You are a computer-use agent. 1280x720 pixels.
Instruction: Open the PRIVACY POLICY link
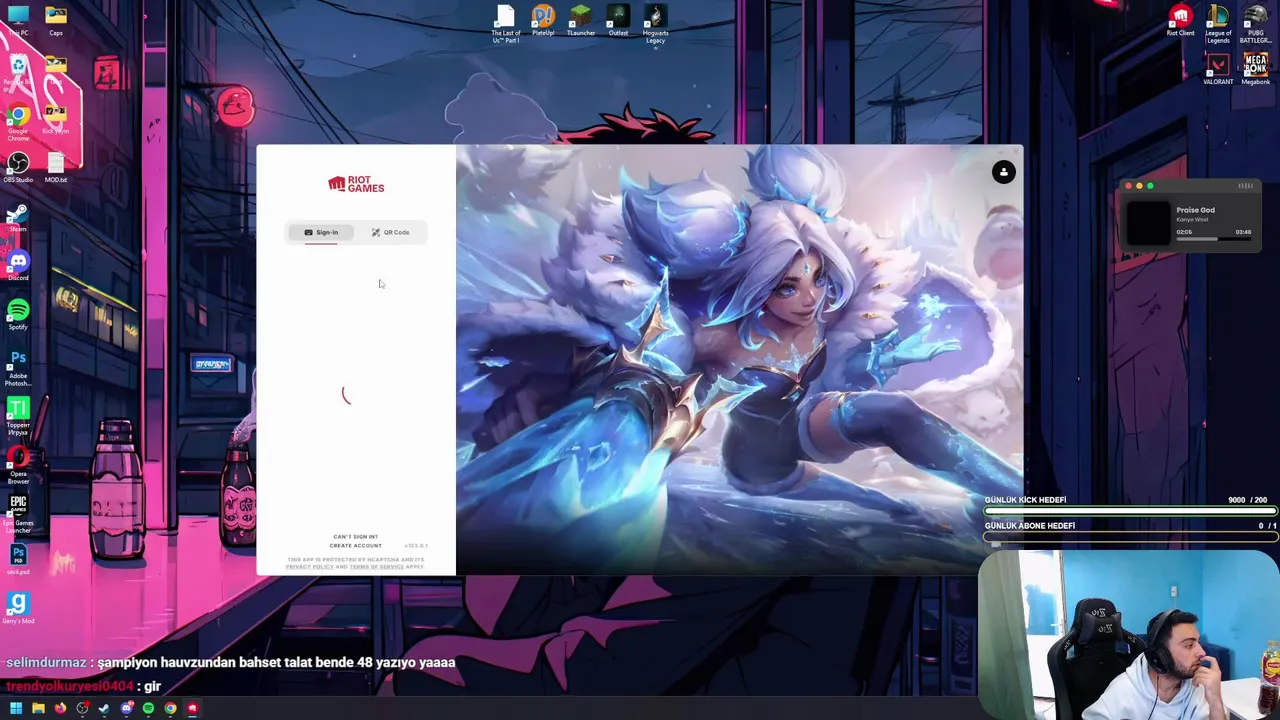click(x=309, y=567)
